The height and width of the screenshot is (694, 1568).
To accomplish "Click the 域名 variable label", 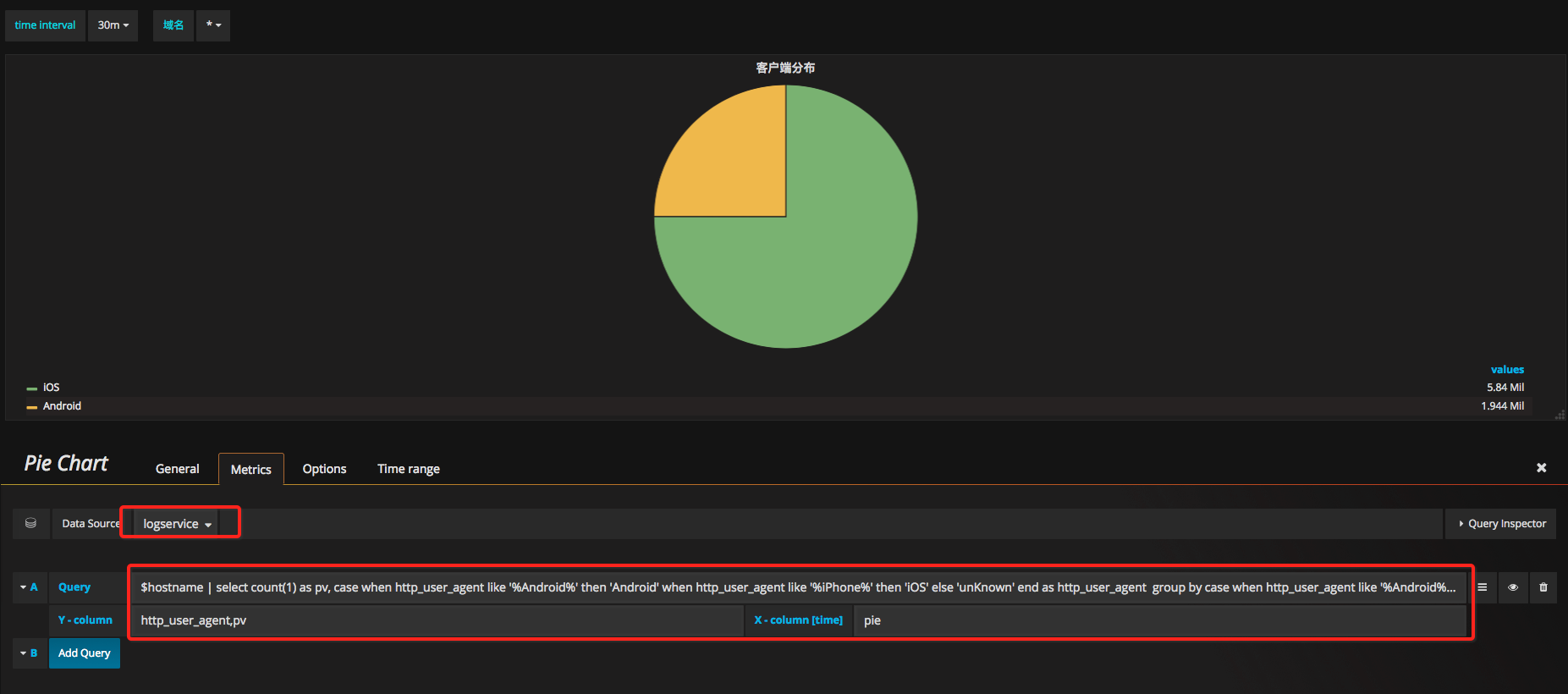I will [x=173, y=25].
